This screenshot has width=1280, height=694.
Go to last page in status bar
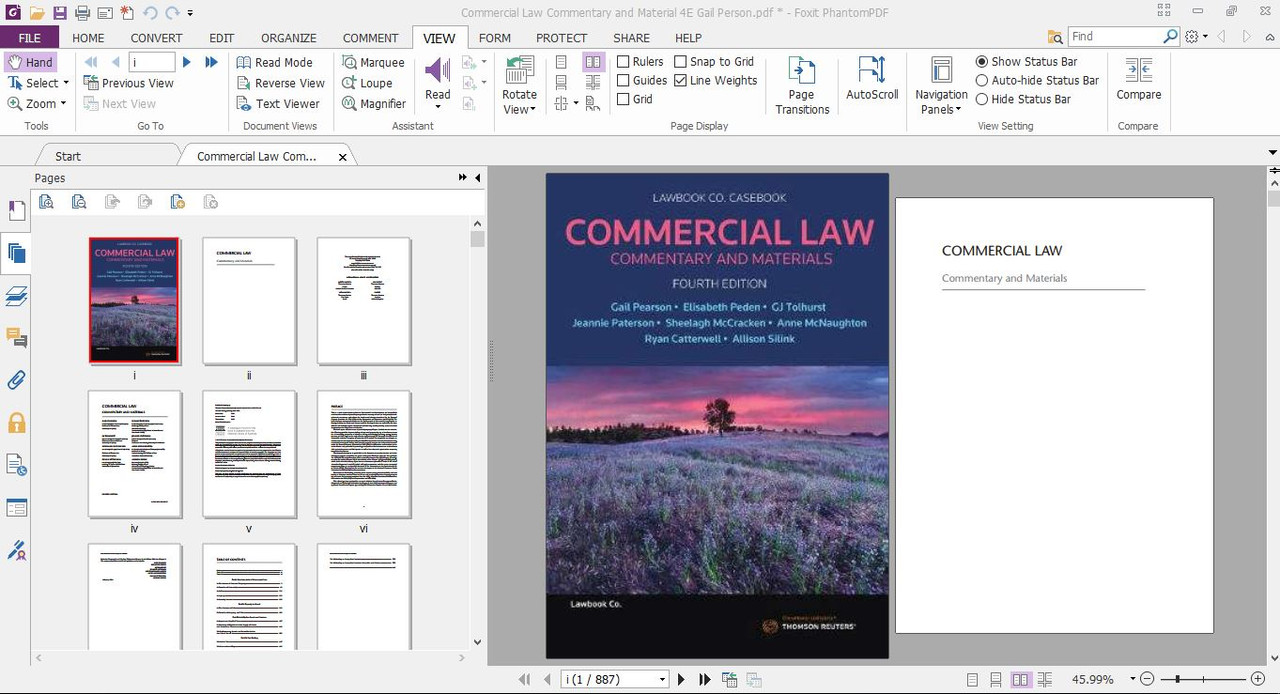coord(705,680)
